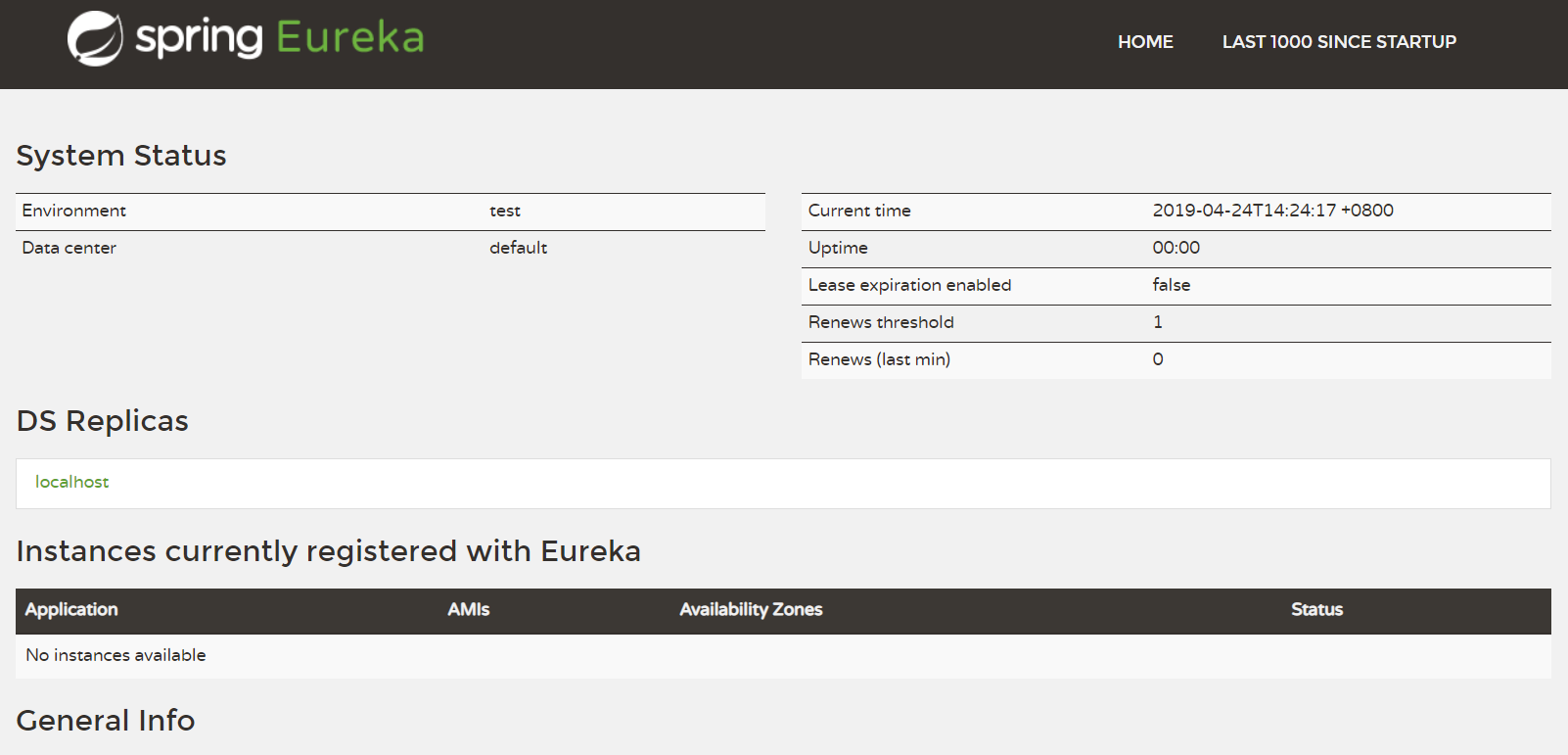This screenshot has height=755, width=1568.
Task: Click the Current time label
Action: coord(859,211)
